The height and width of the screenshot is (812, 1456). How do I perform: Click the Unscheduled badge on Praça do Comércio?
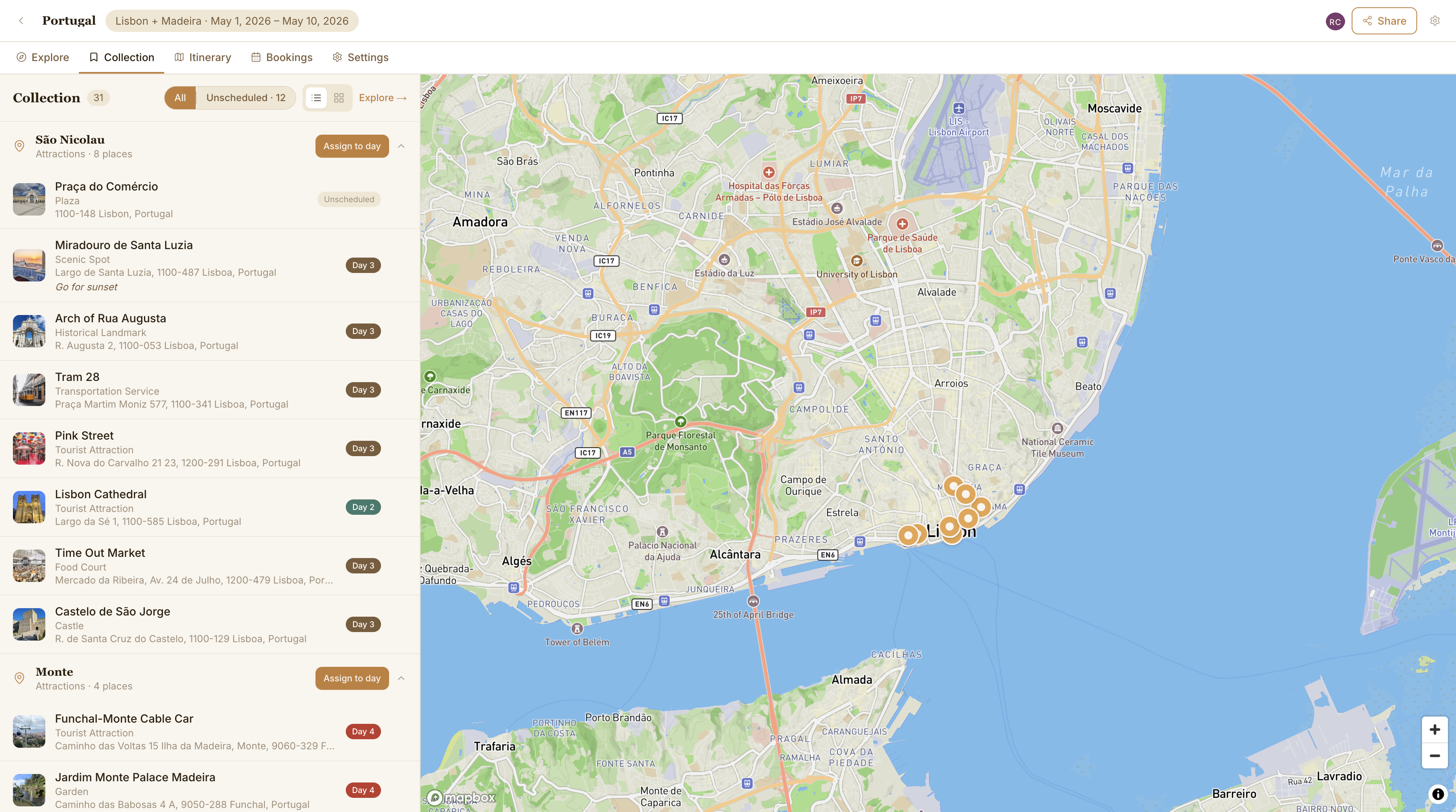[348, 199]
